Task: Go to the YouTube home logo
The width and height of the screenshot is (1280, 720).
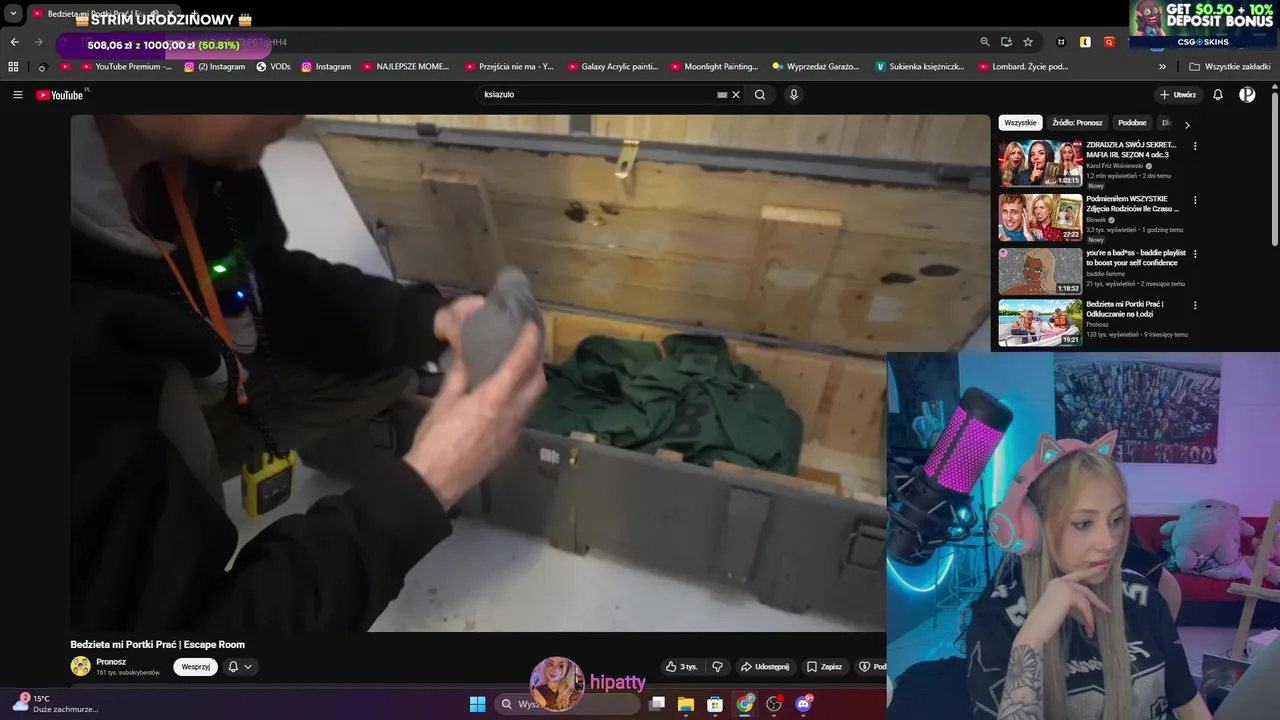Action: point(60,95)
